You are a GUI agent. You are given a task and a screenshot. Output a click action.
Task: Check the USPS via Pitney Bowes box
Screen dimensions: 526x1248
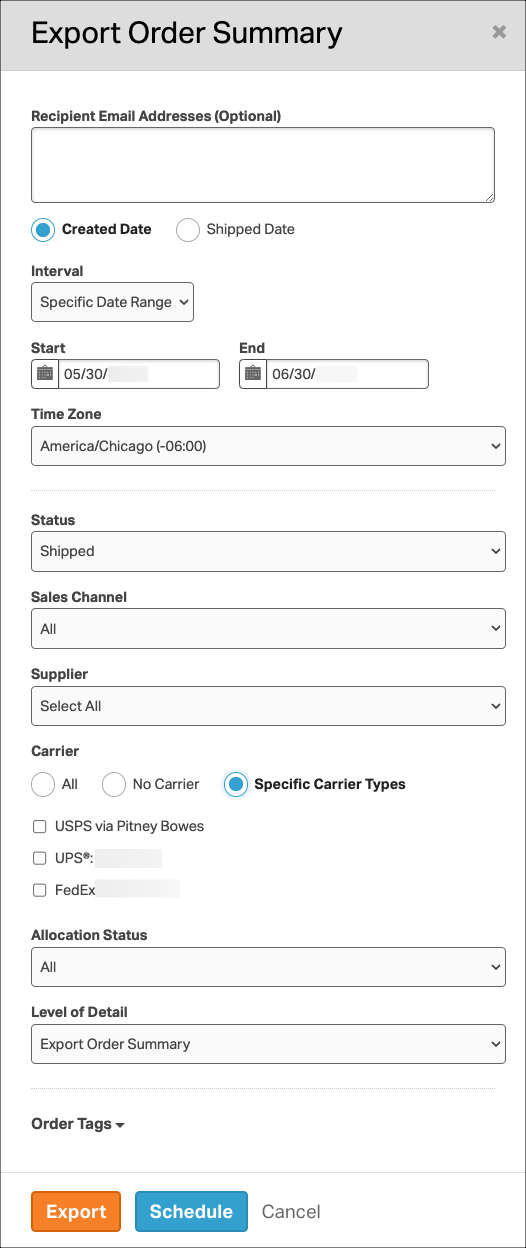coord(40,827)
